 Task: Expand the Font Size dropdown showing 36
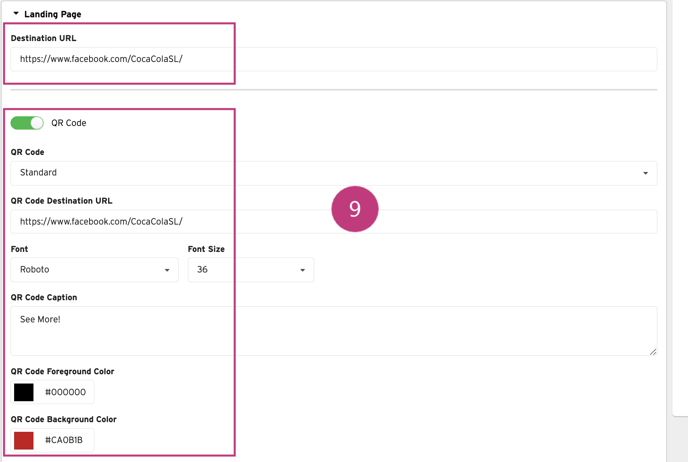click(250, 270)
